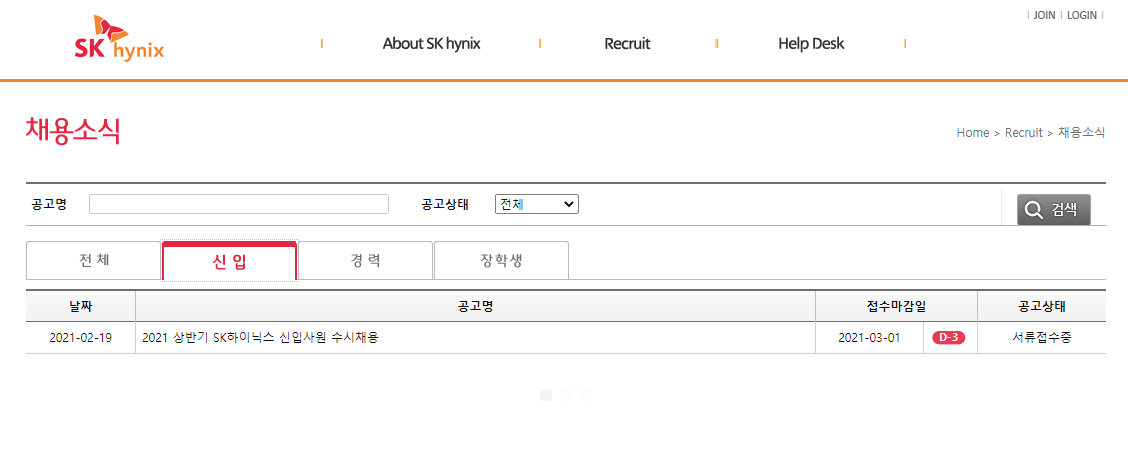Viewport: 1128px width, 450px height.
Task: Click the date 2021-02-19 cell
Action: [81, 338]
